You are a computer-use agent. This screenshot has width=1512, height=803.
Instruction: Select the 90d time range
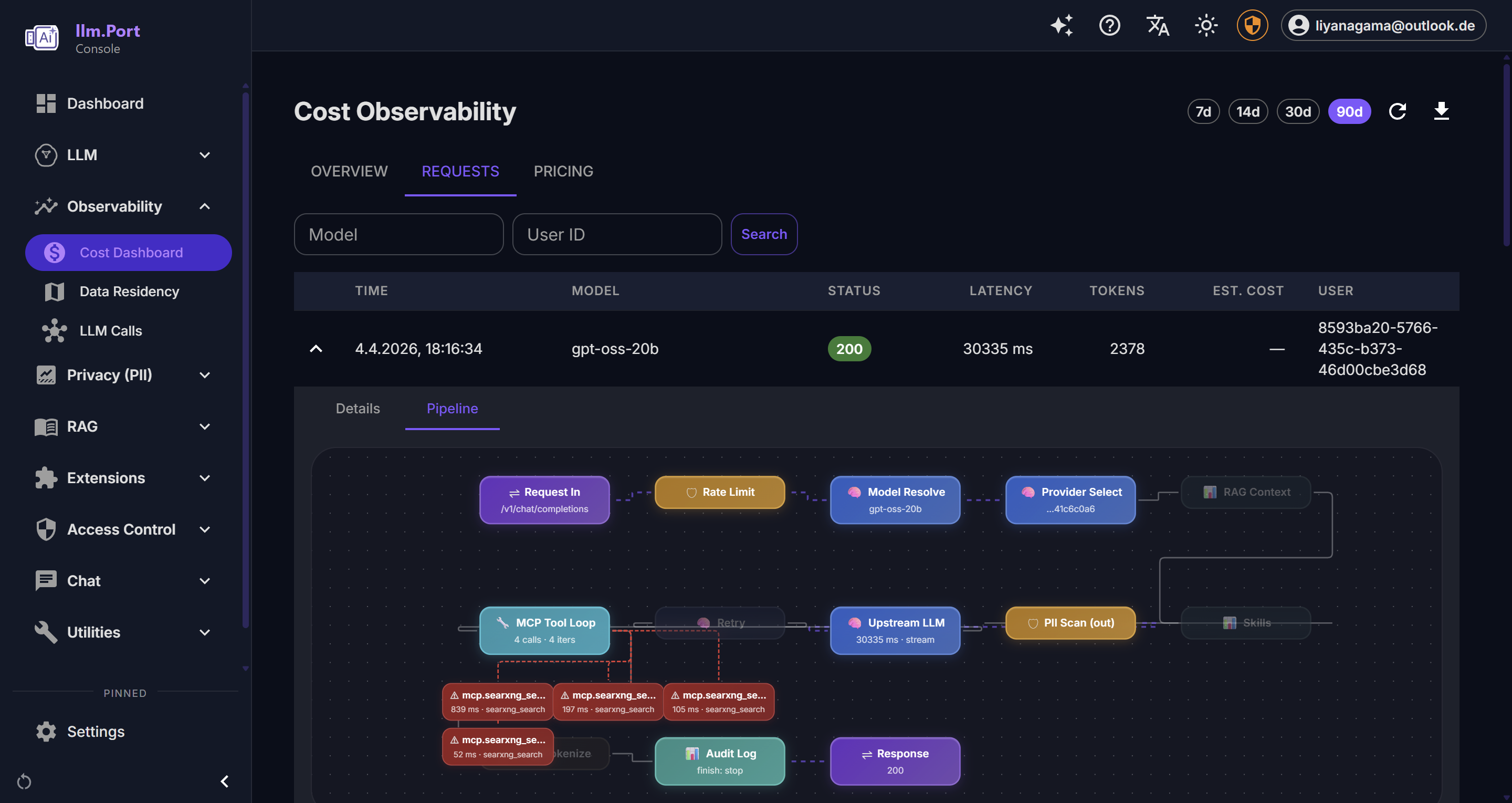pos(1349,111)
